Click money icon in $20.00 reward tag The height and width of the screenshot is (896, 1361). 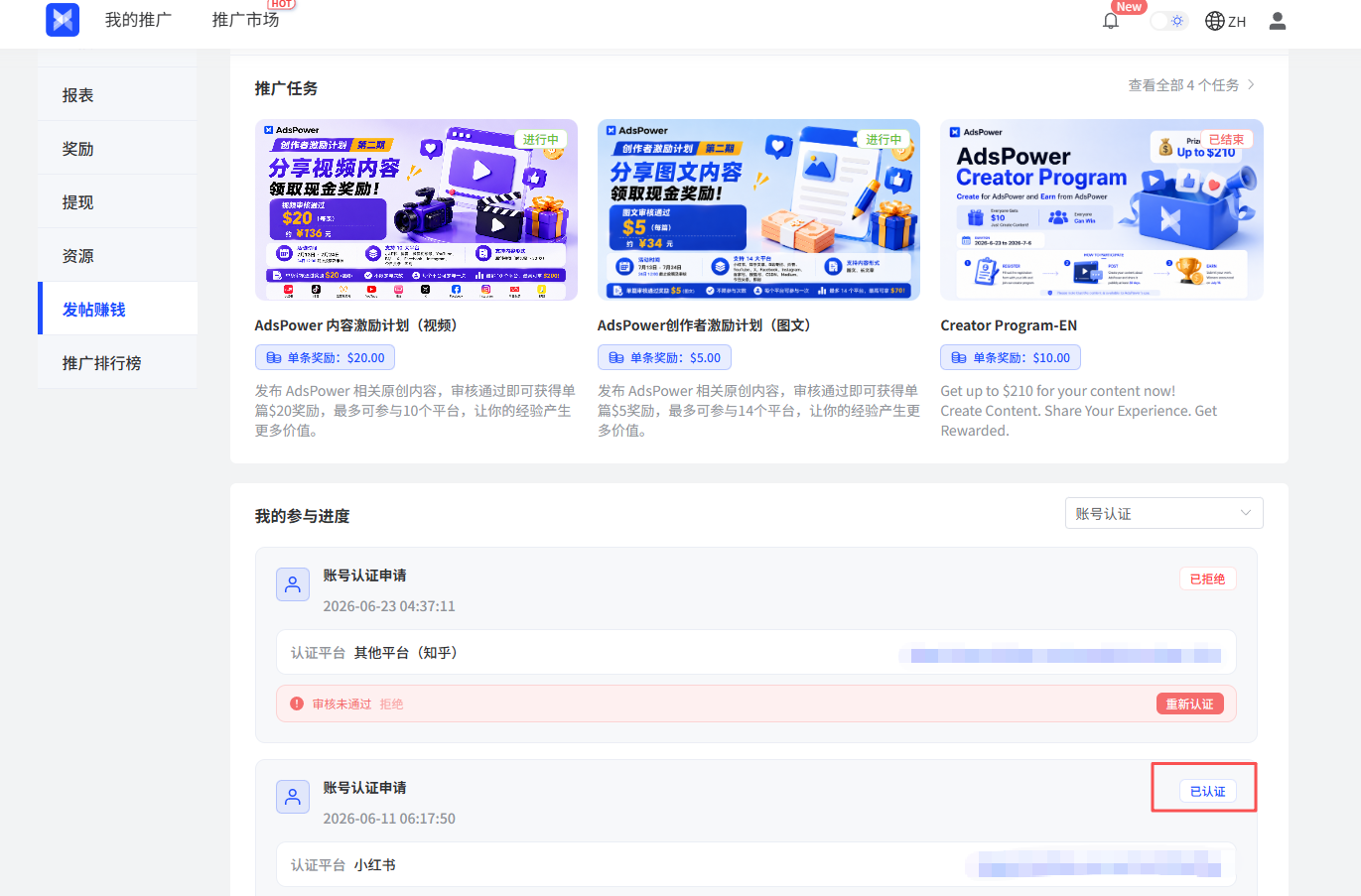274,357
